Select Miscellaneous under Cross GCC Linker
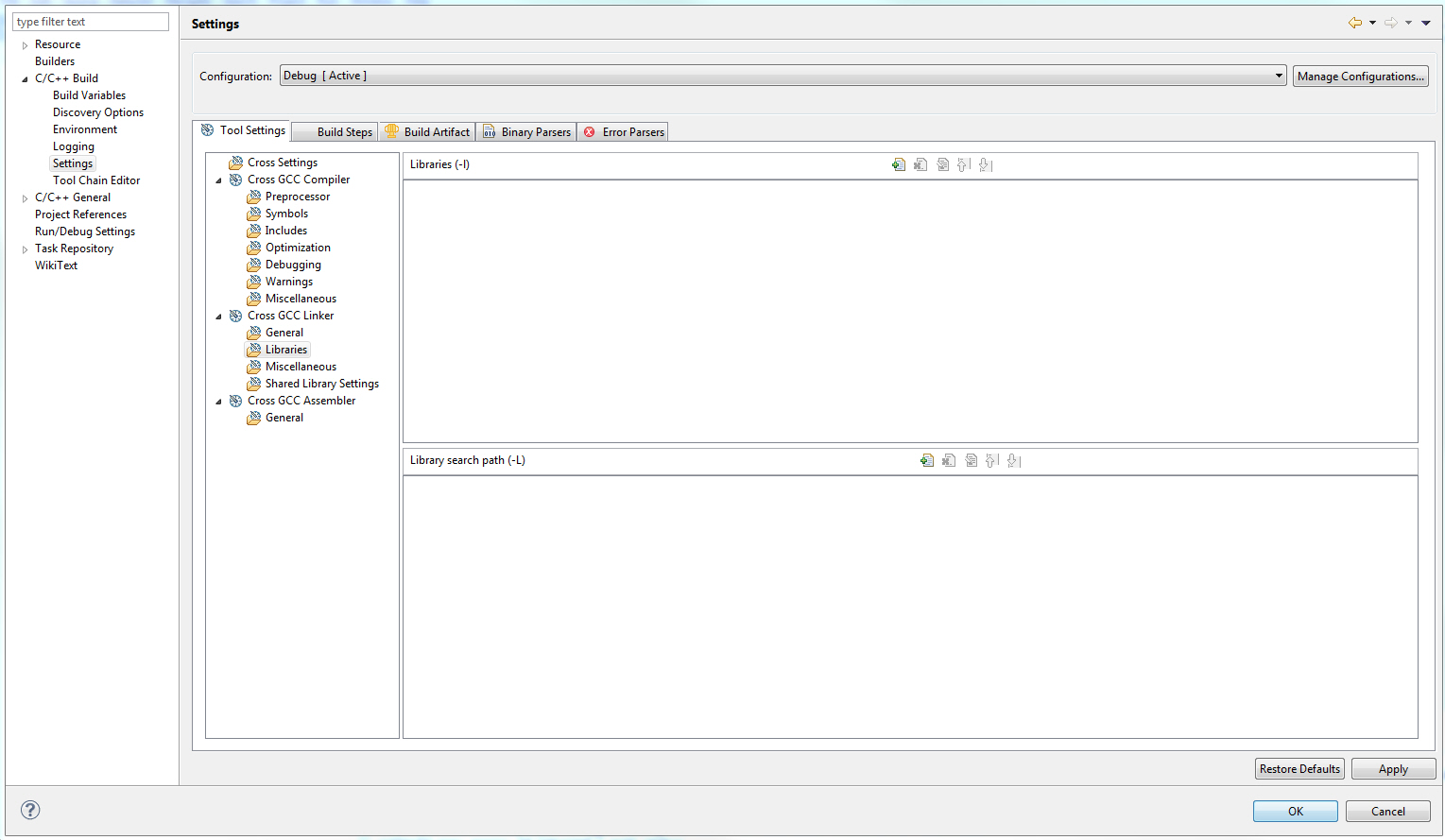 click(x=301, y=367)
